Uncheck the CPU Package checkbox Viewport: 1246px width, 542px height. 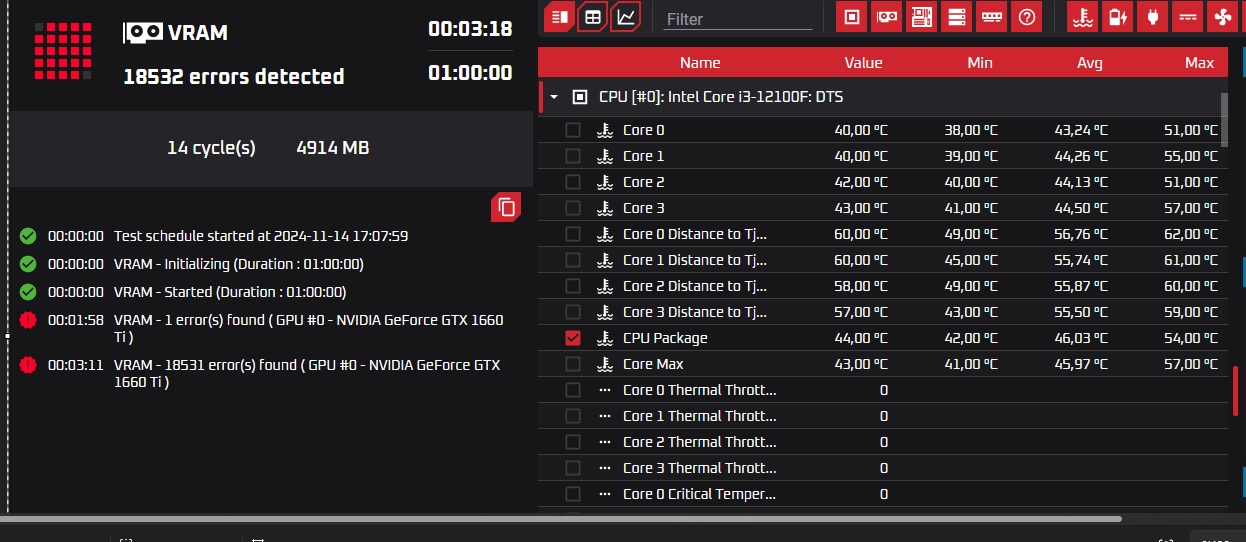573,338
